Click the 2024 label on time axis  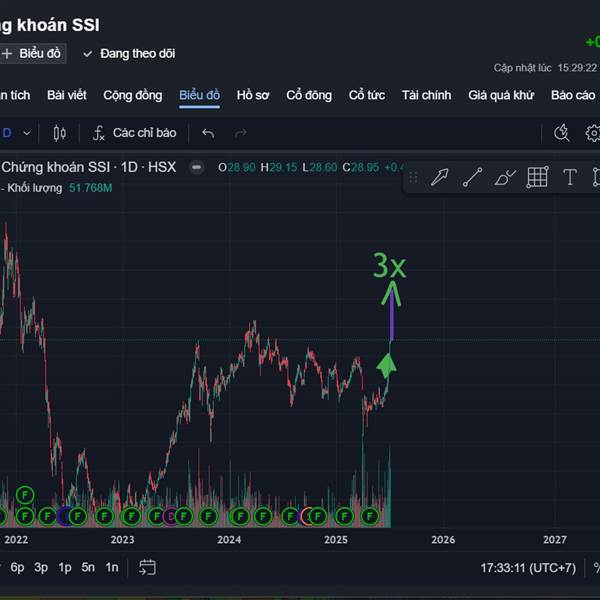point(229,540)
